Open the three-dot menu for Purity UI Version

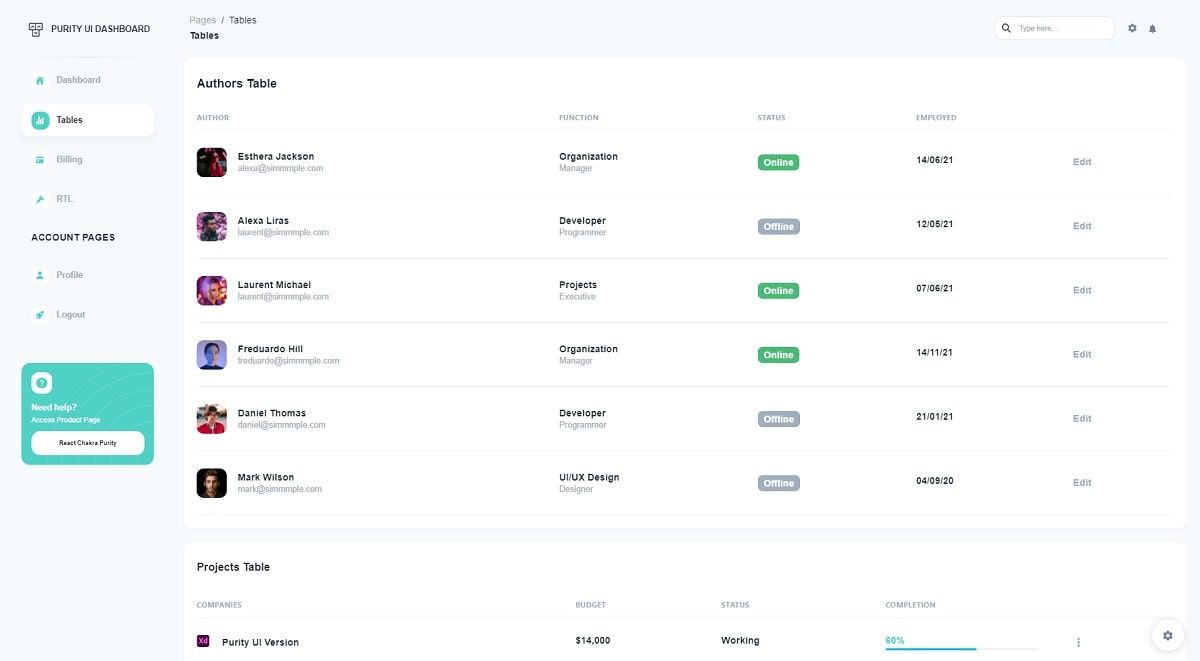(x=1078, y=642)
